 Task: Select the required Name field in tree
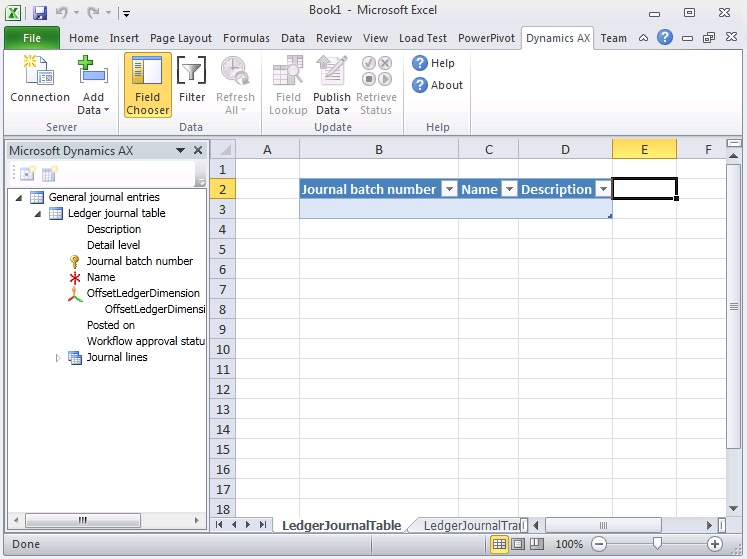click(x=101, y=277)
